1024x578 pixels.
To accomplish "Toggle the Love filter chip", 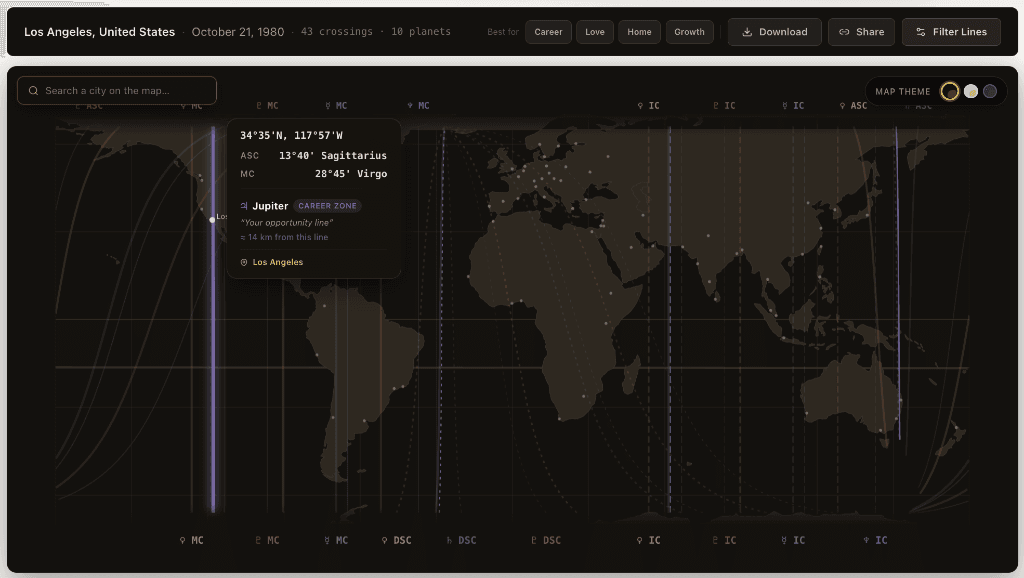I will click(594, 31).
